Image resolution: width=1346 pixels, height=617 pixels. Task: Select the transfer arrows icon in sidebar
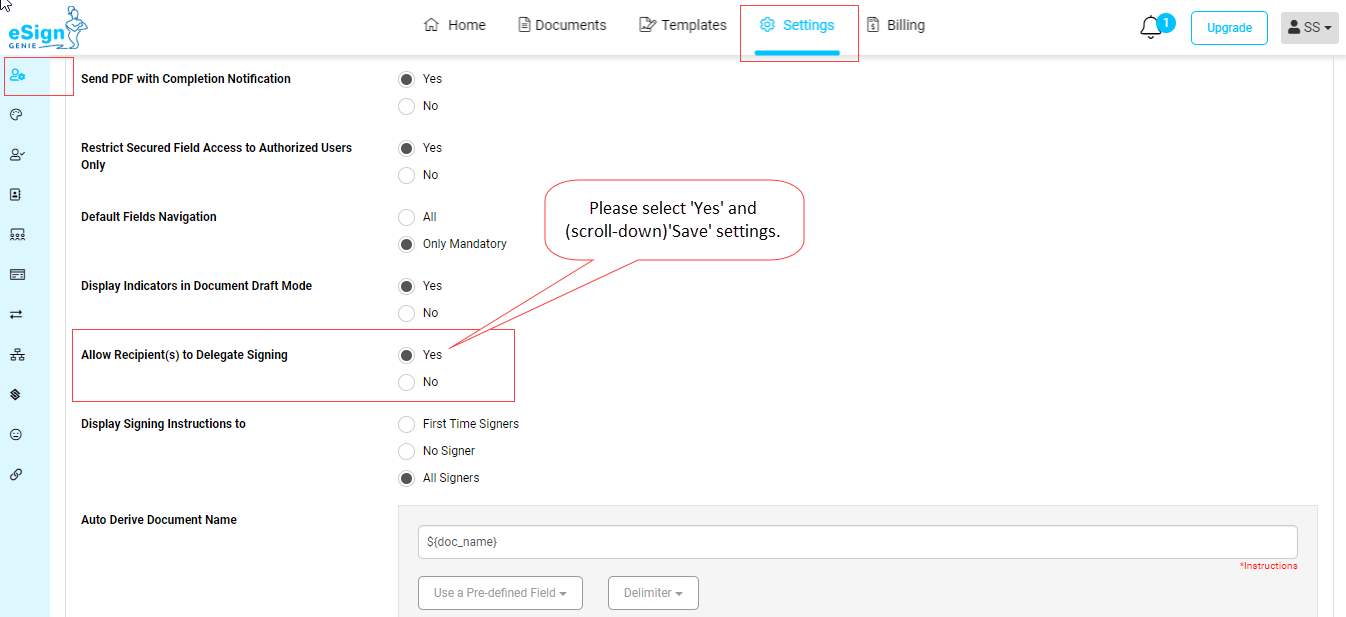tap(16, 315)
